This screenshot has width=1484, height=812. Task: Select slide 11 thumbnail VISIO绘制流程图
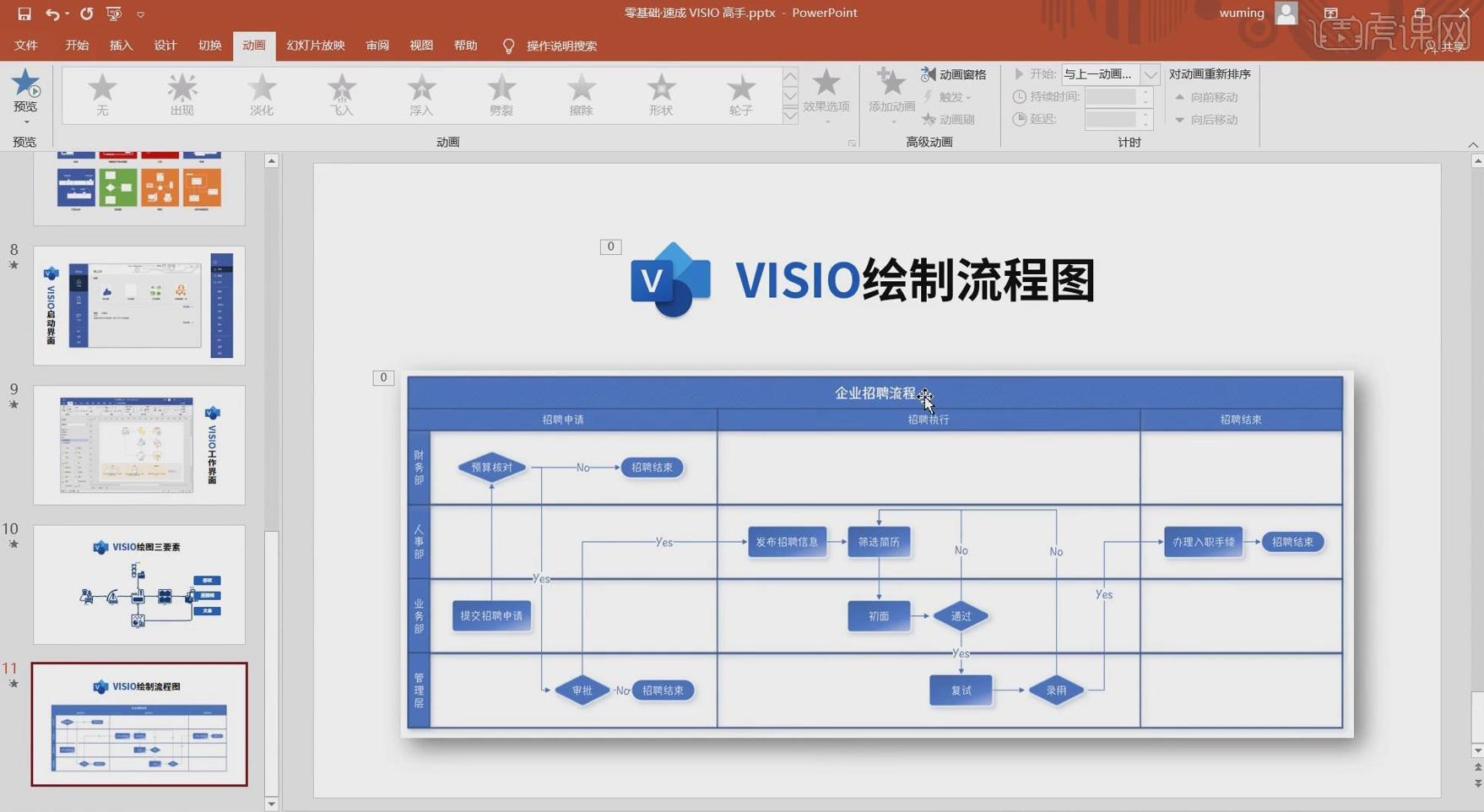point(139,724)
